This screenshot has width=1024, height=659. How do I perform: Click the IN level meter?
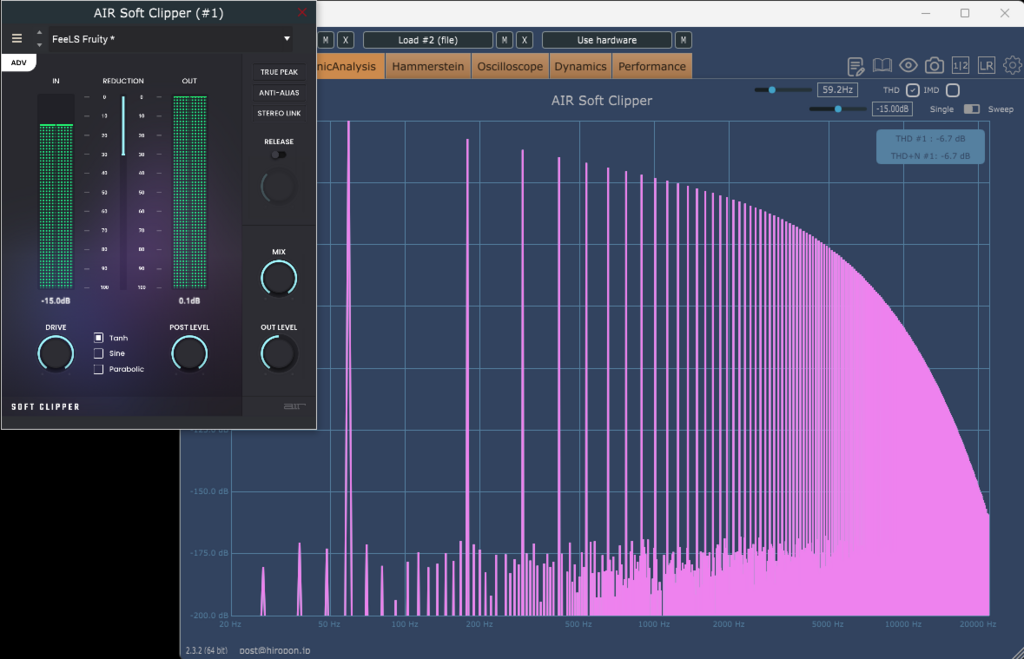(56, 191)
